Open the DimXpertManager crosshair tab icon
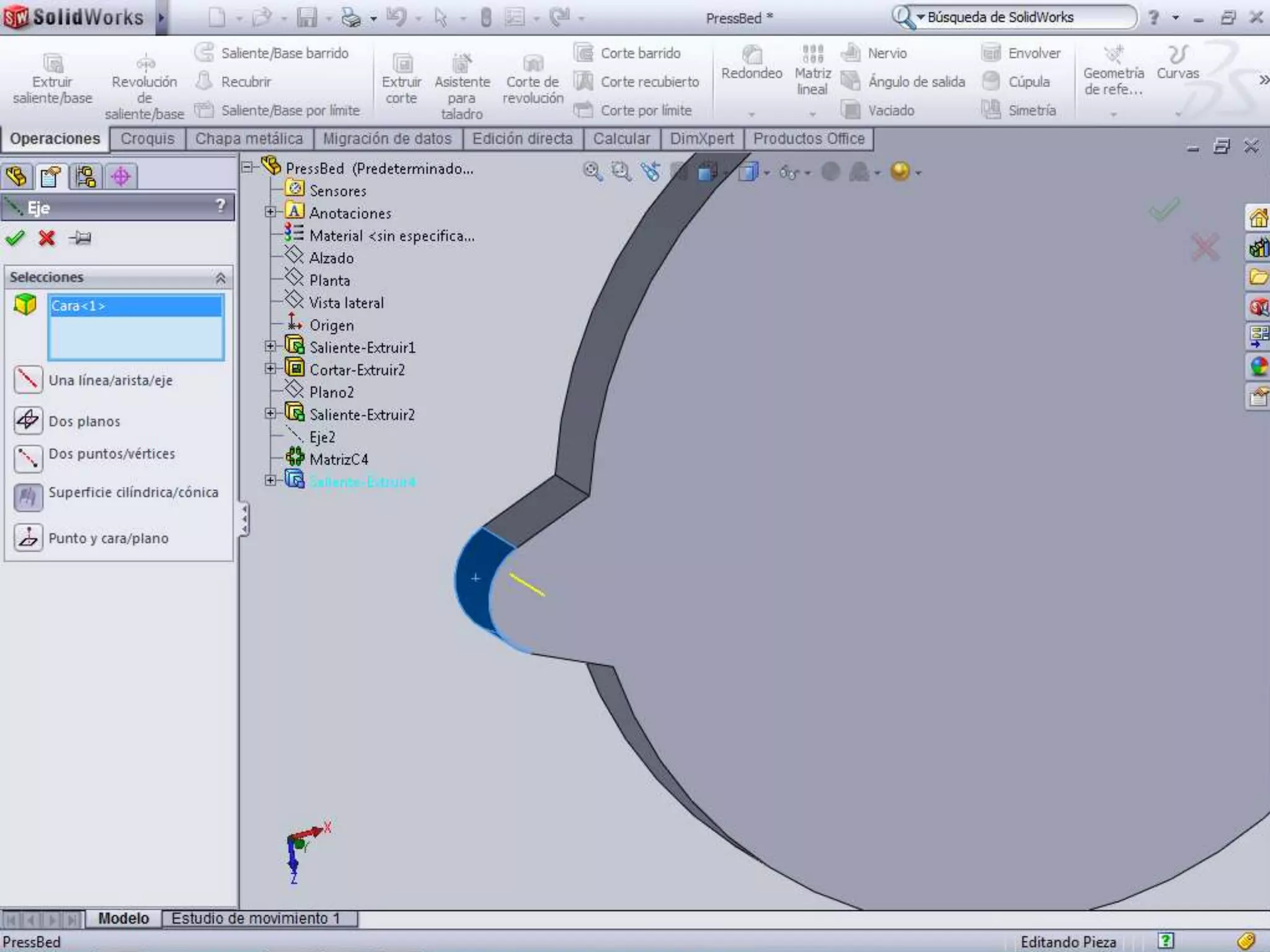 [121, 177]
